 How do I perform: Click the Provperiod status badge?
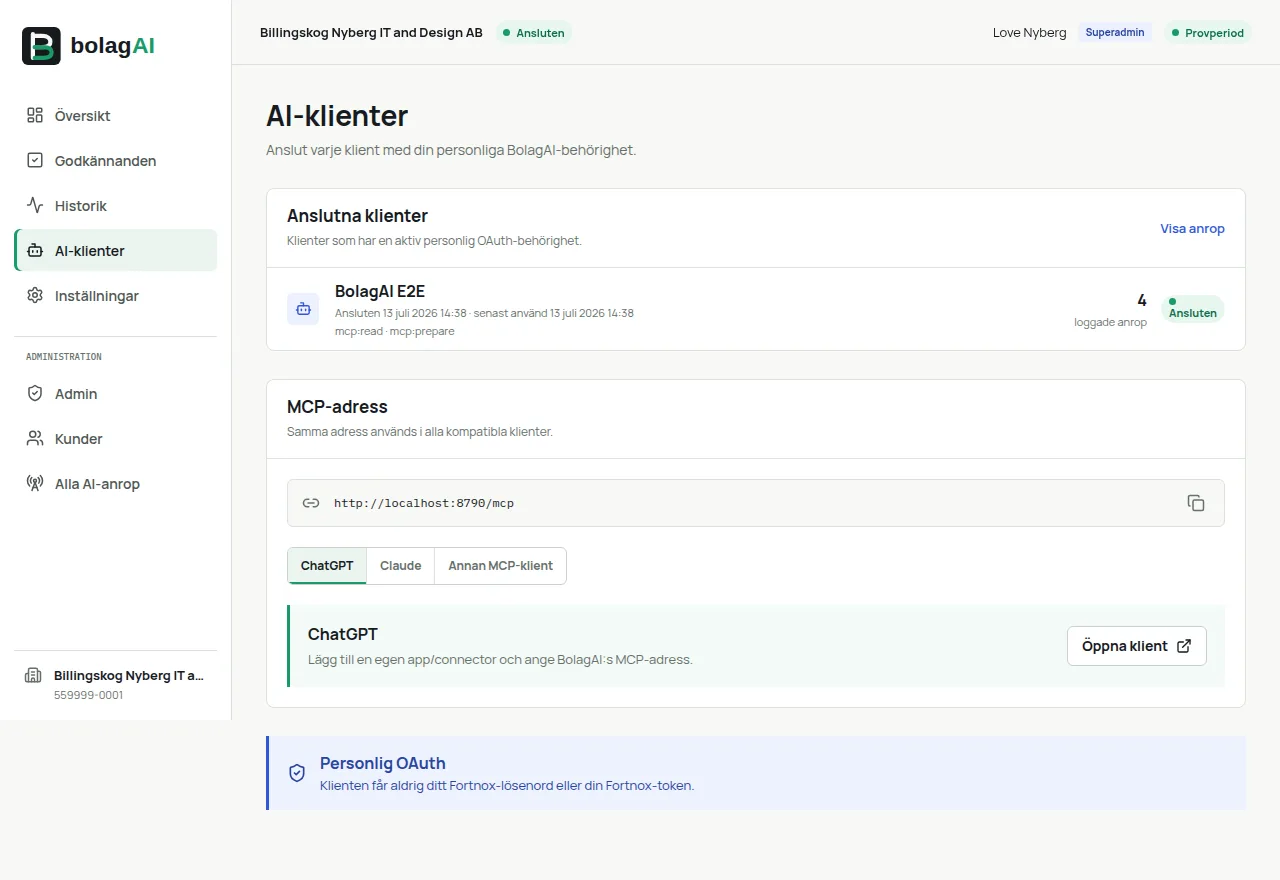pyautogui.click(x=1208, y=33)
